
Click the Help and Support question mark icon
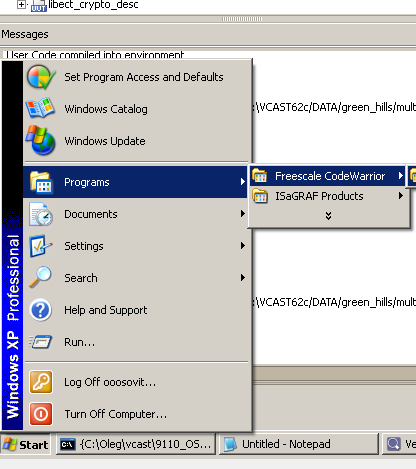(41, 310)
